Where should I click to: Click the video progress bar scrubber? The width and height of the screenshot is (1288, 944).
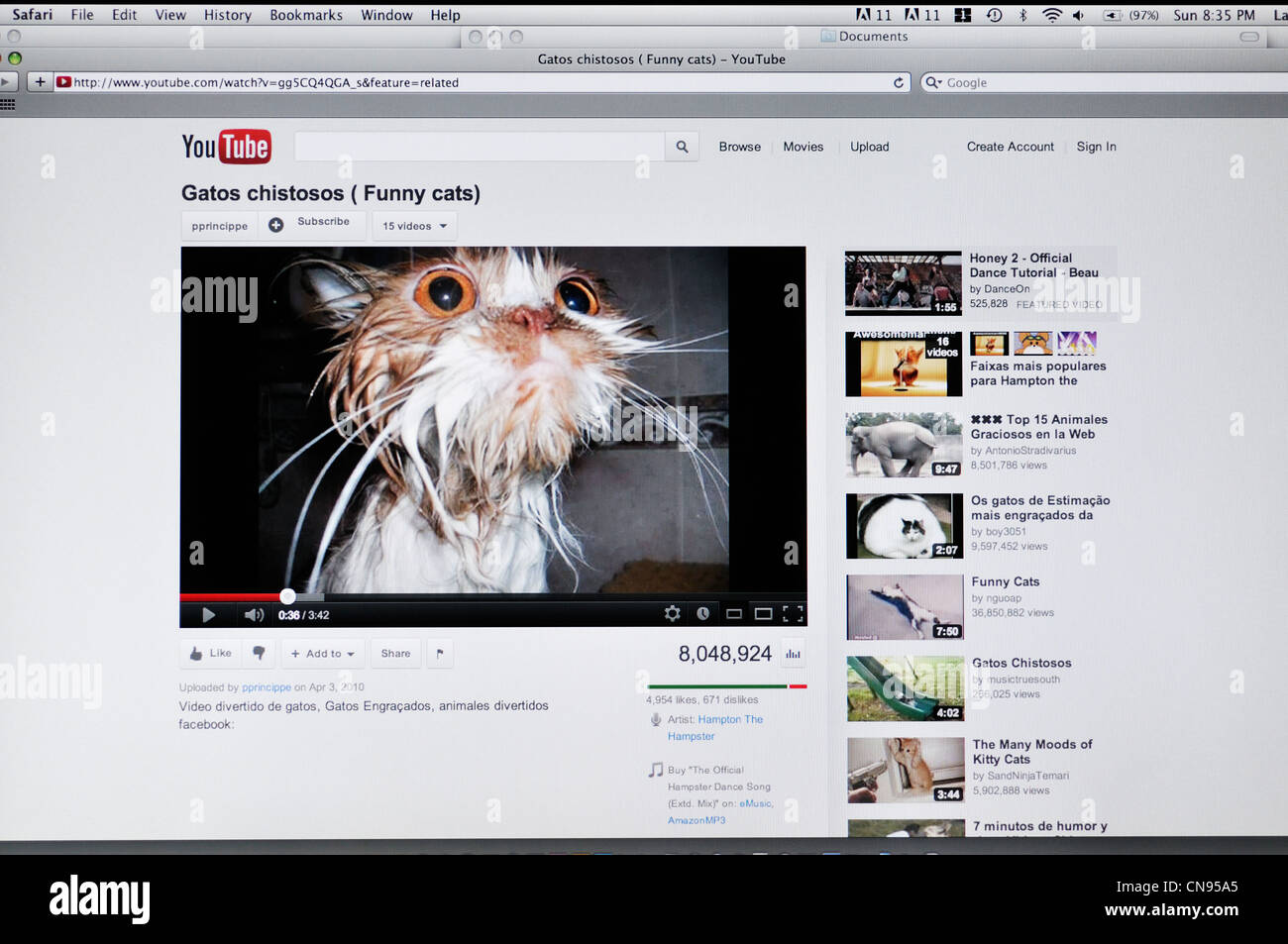[287, 596]
